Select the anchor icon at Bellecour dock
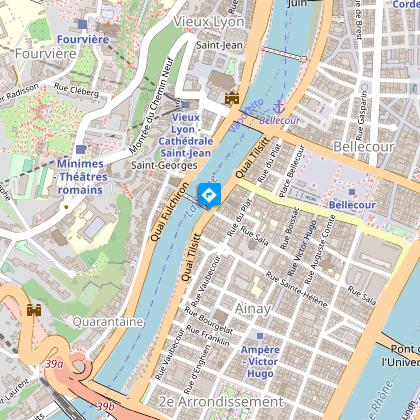Viewport: 420px width, 420px height. pyautogui.click(x=279, y=108)
